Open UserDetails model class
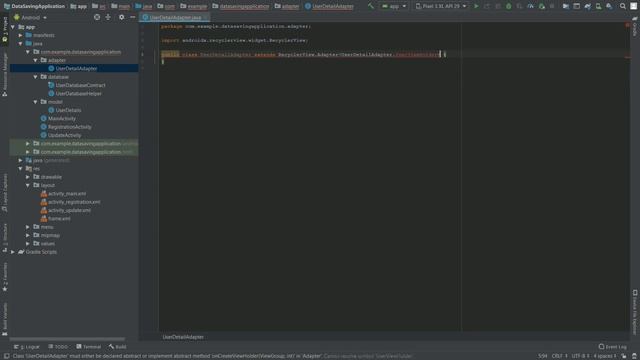Viewport: 640px width, 360px height. coord(68,110)
